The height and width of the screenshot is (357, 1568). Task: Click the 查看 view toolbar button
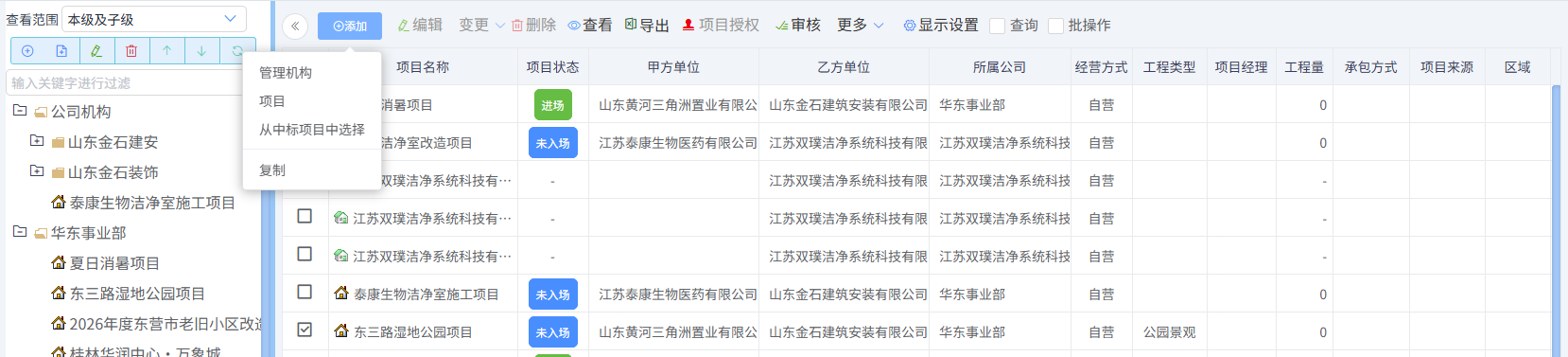590,26
